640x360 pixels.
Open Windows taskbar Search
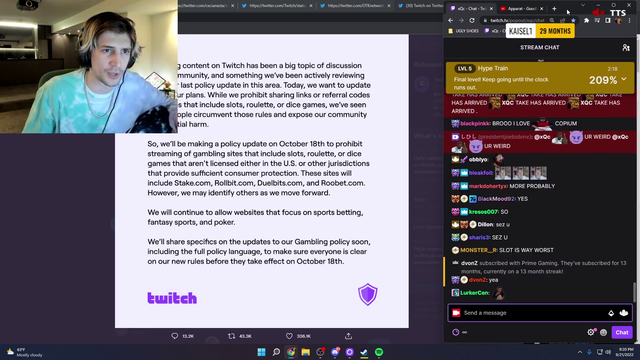[x=276, y=352]
